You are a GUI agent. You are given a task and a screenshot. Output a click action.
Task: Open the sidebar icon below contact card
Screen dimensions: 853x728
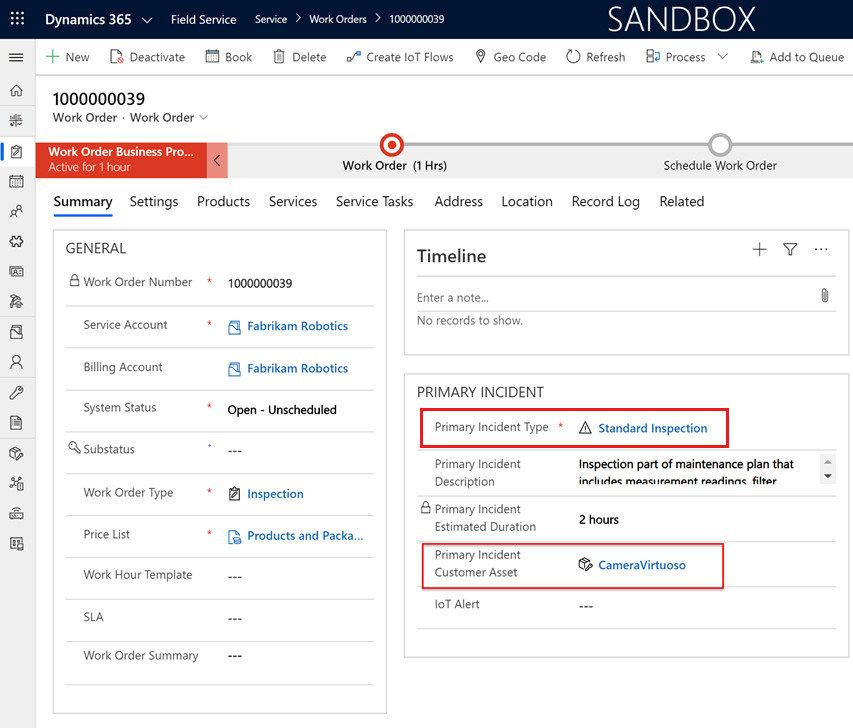(x=17, y=301)
